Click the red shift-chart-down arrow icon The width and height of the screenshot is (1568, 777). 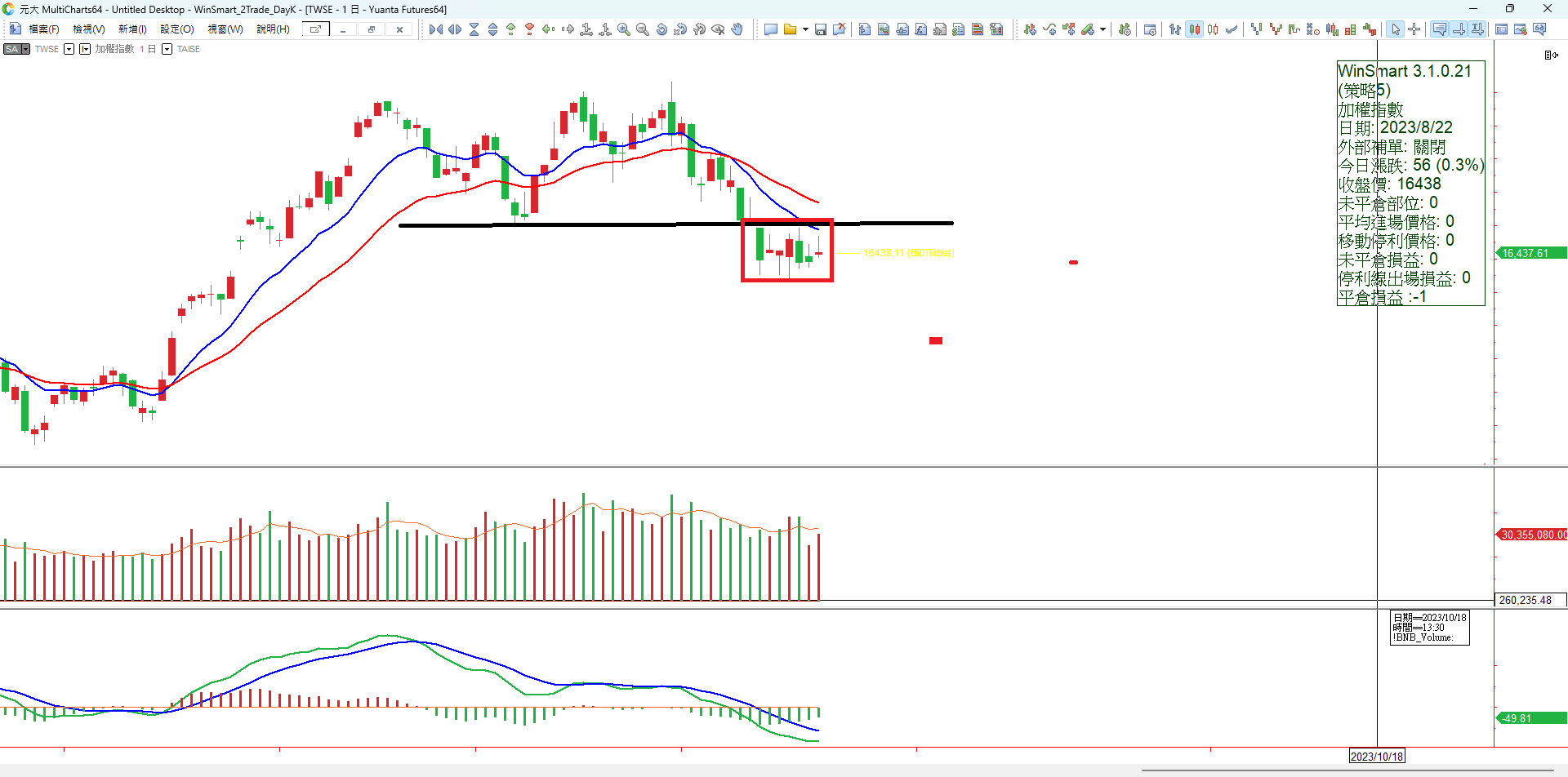click(x=530, y=29)
